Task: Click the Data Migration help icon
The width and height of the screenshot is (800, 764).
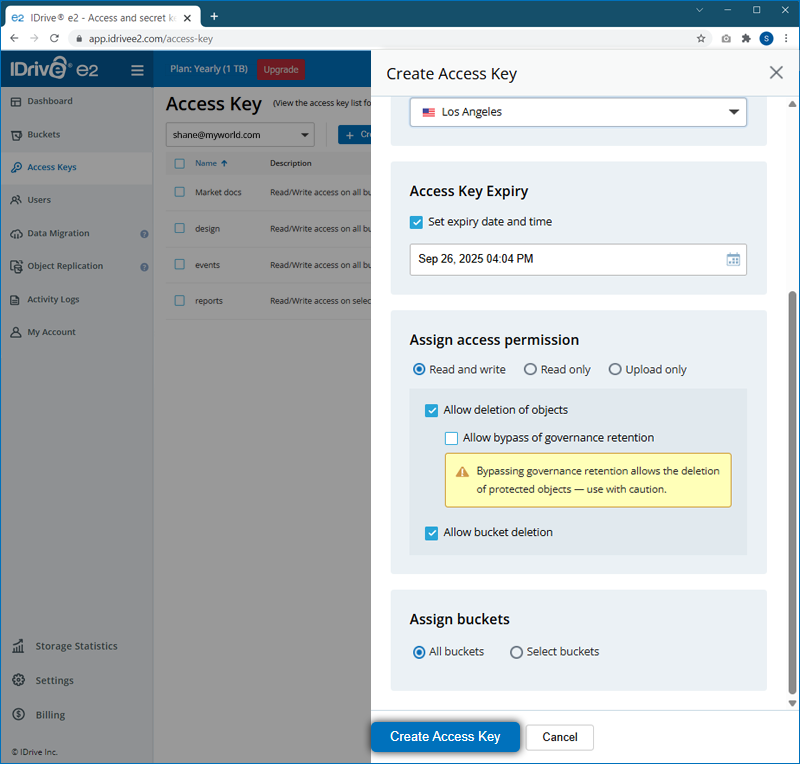Action: [x=144, y=234]
